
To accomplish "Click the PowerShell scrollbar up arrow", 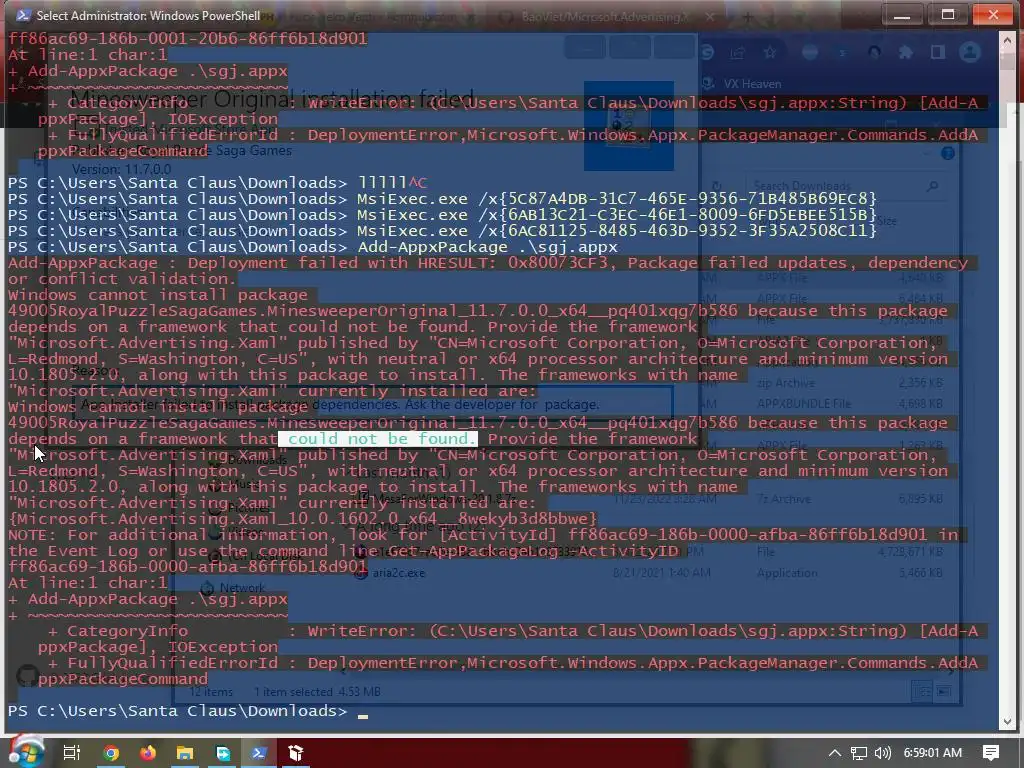I will pos(1006,40).
